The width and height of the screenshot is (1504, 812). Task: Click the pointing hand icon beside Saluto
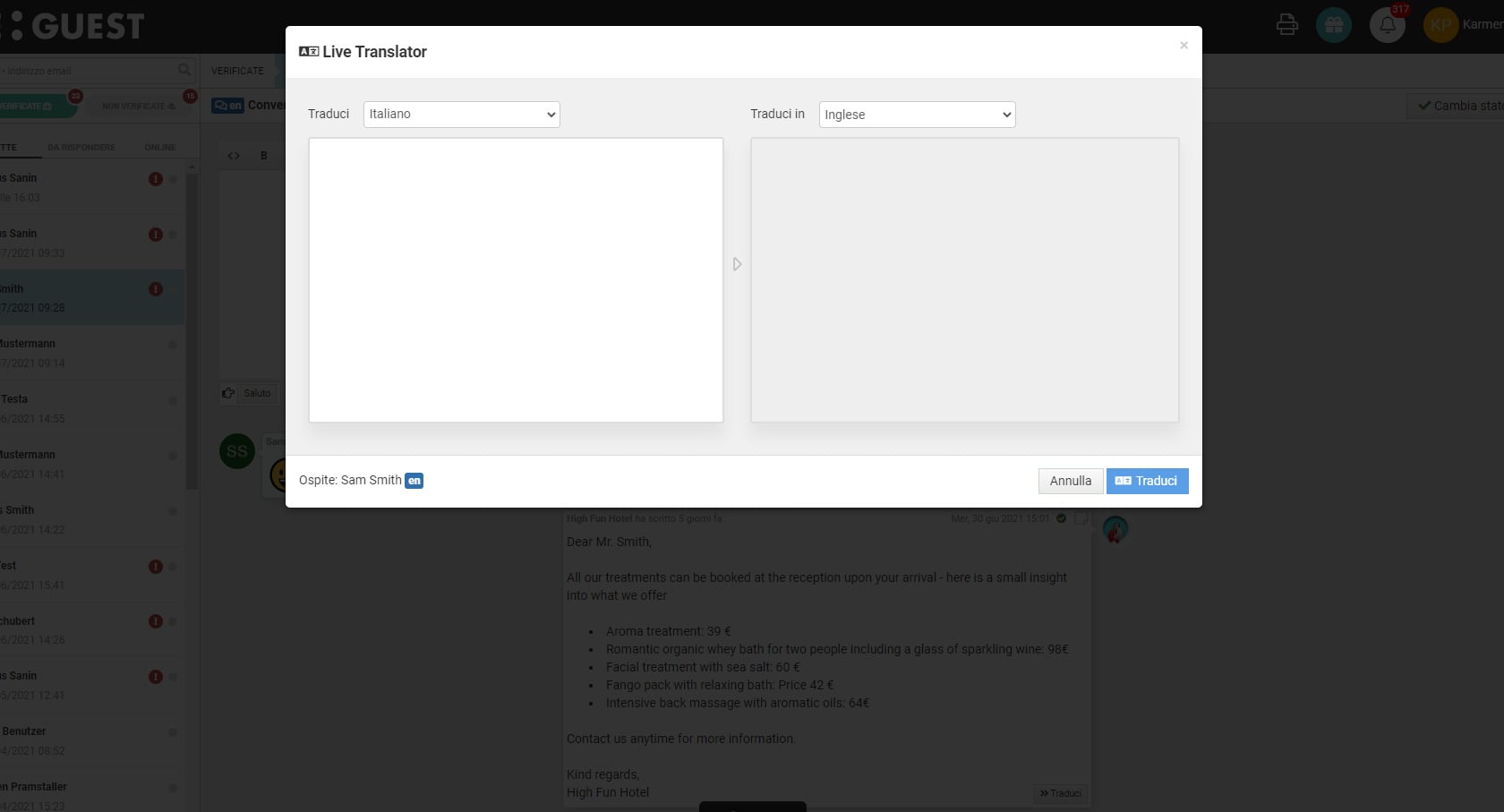tap(228, 393)
